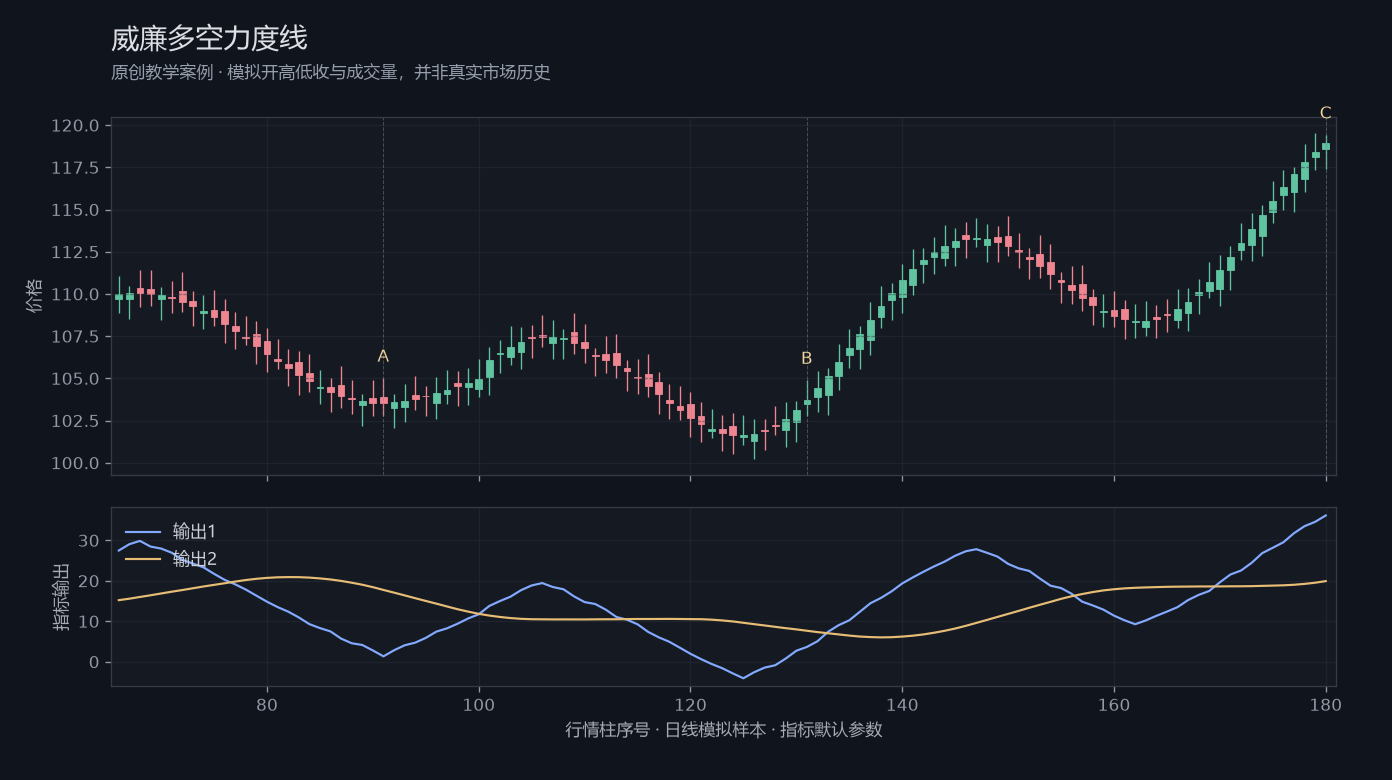
Task: Select marker label B on price chart
Action: click(x=807, y=359)
